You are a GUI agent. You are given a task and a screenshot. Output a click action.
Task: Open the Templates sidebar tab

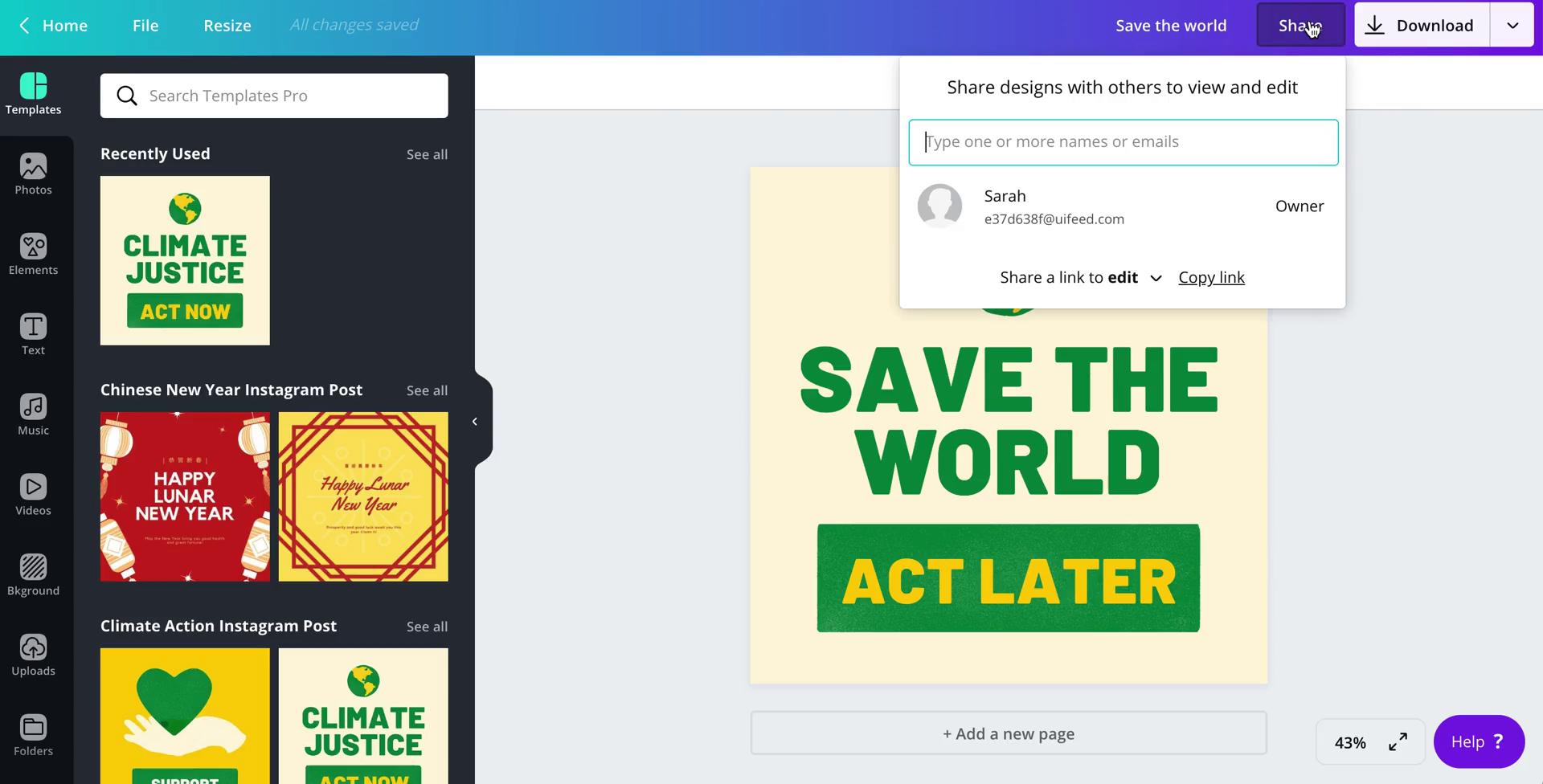(x=33, y=95)
